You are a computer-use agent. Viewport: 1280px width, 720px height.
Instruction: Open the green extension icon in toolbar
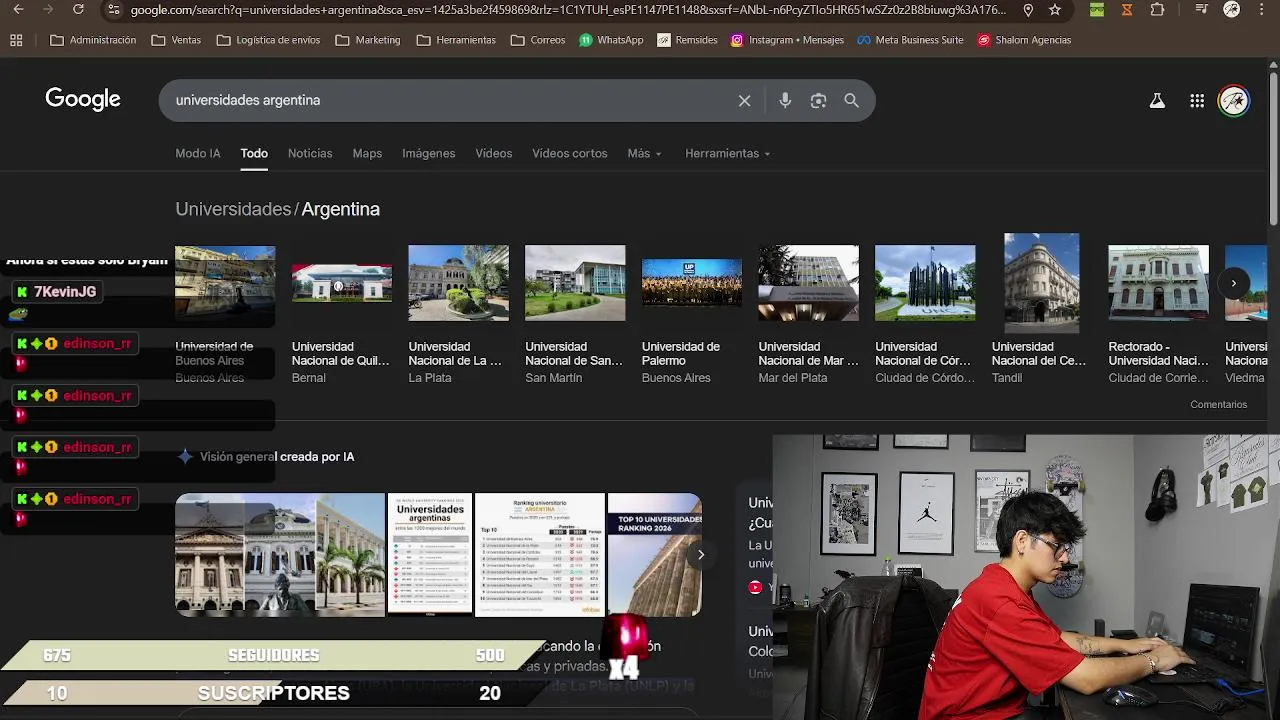click(x=1097, y=10)
